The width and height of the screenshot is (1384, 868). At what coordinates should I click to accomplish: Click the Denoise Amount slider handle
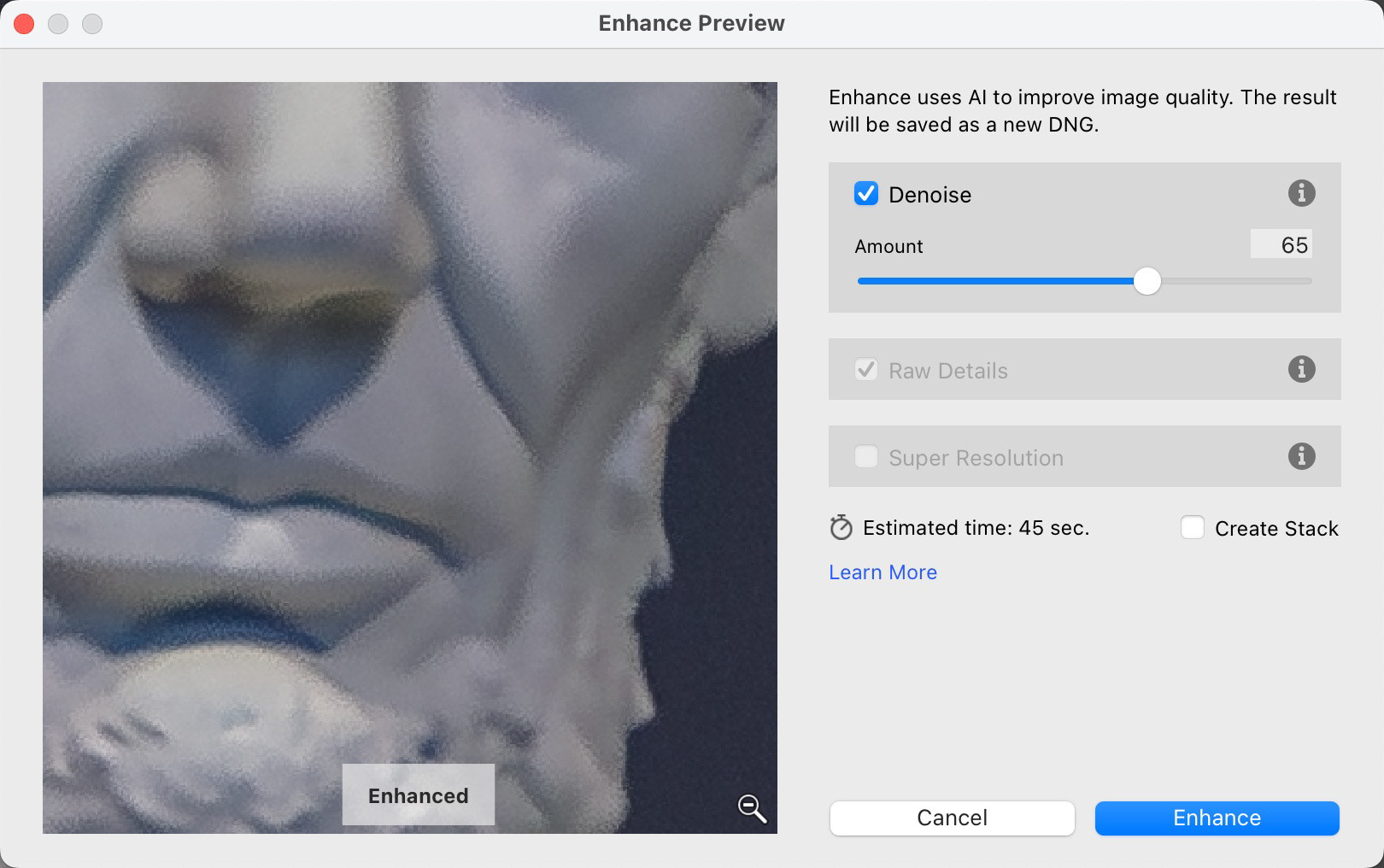click(x=1146, y=280)
